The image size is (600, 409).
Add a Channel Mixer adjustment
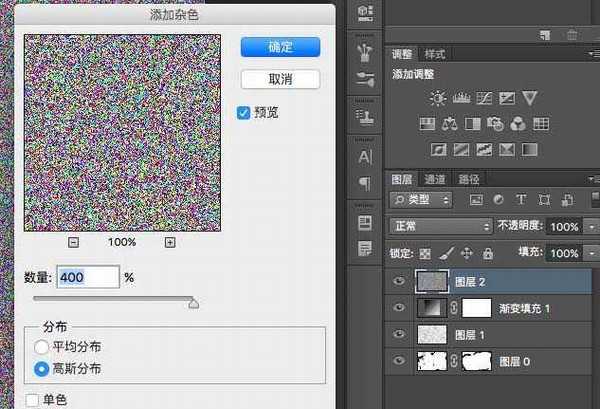(x=518, y=124)
